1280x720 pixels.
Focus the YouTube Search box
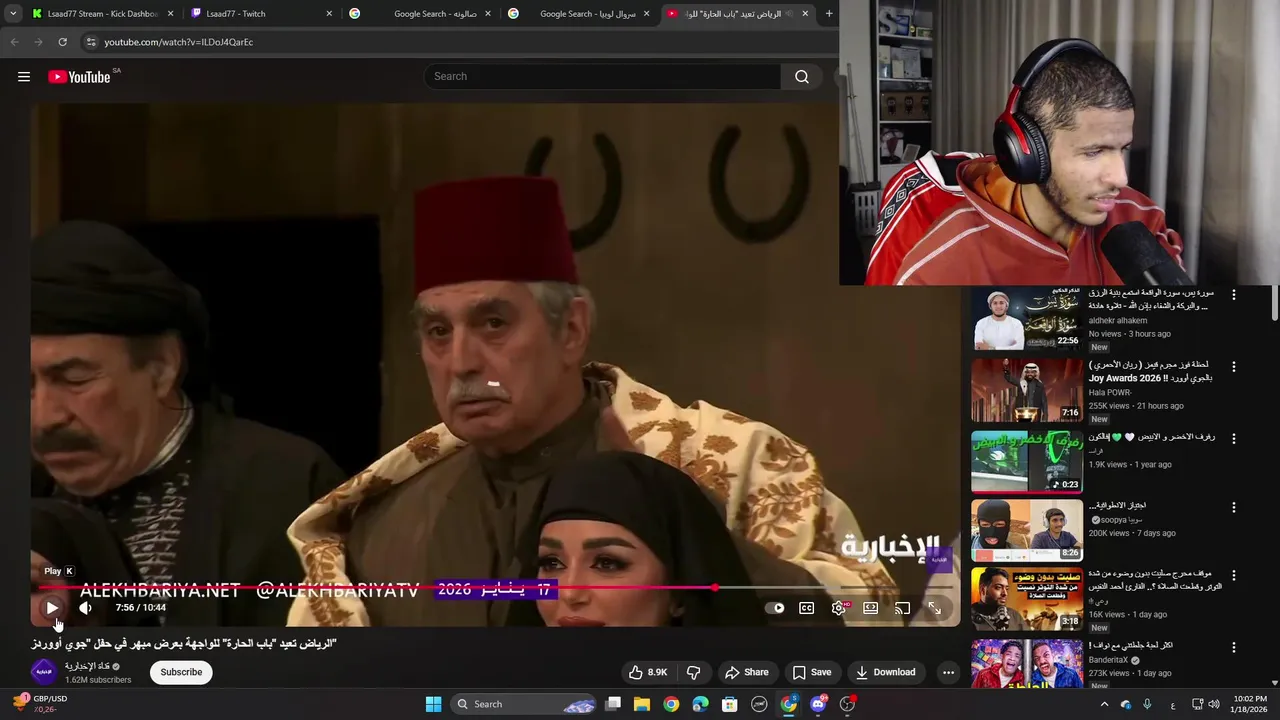(x=604, y=77)
